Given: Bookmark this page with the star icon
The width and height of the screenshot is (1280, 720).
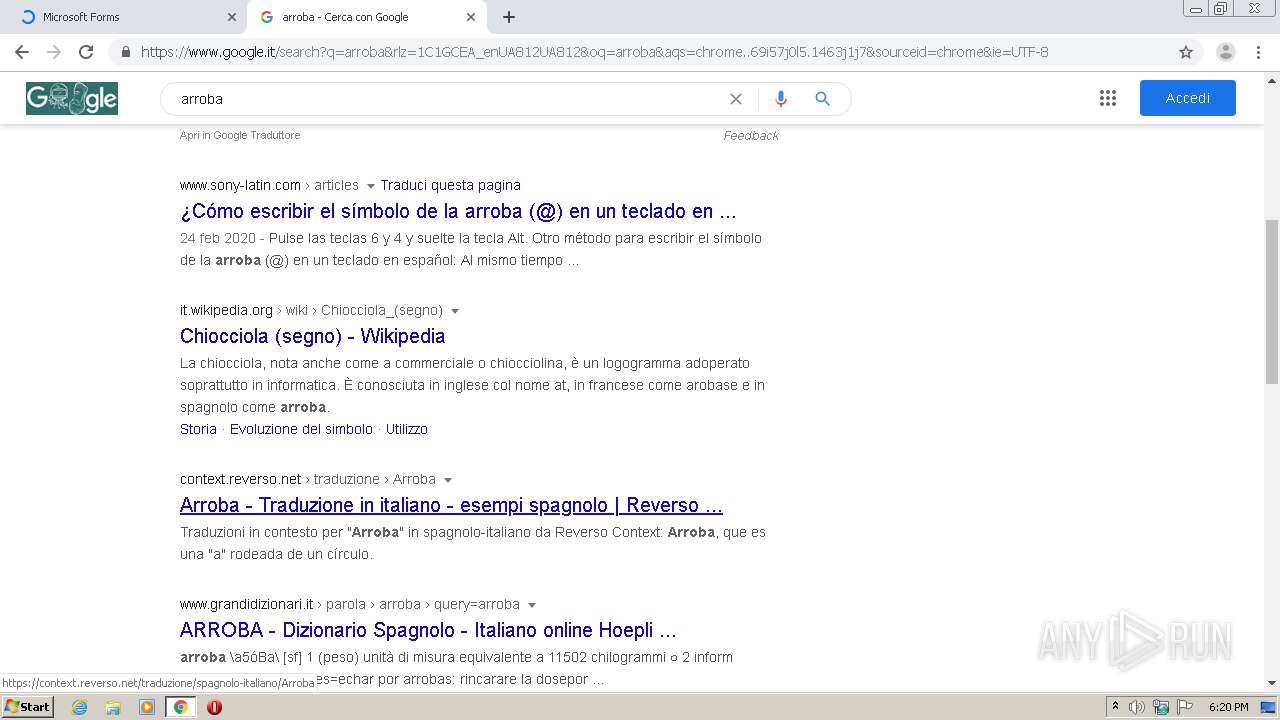Looking at the screenshot, I should [x=1186, y=52].
